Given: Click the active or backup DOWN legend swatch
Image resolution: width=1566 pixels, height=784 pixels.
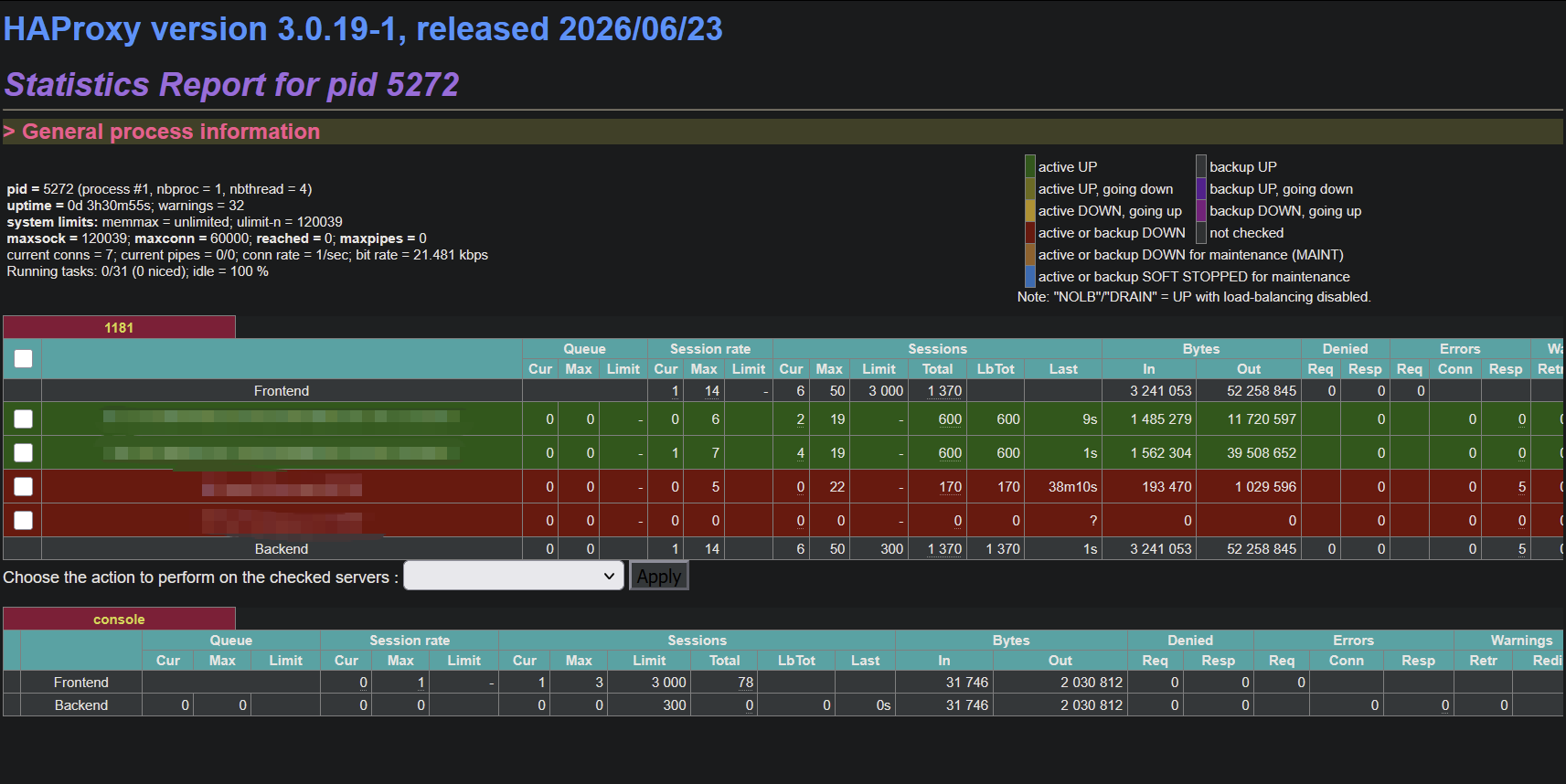Looking at the screenshot, I should point(1030,232).
